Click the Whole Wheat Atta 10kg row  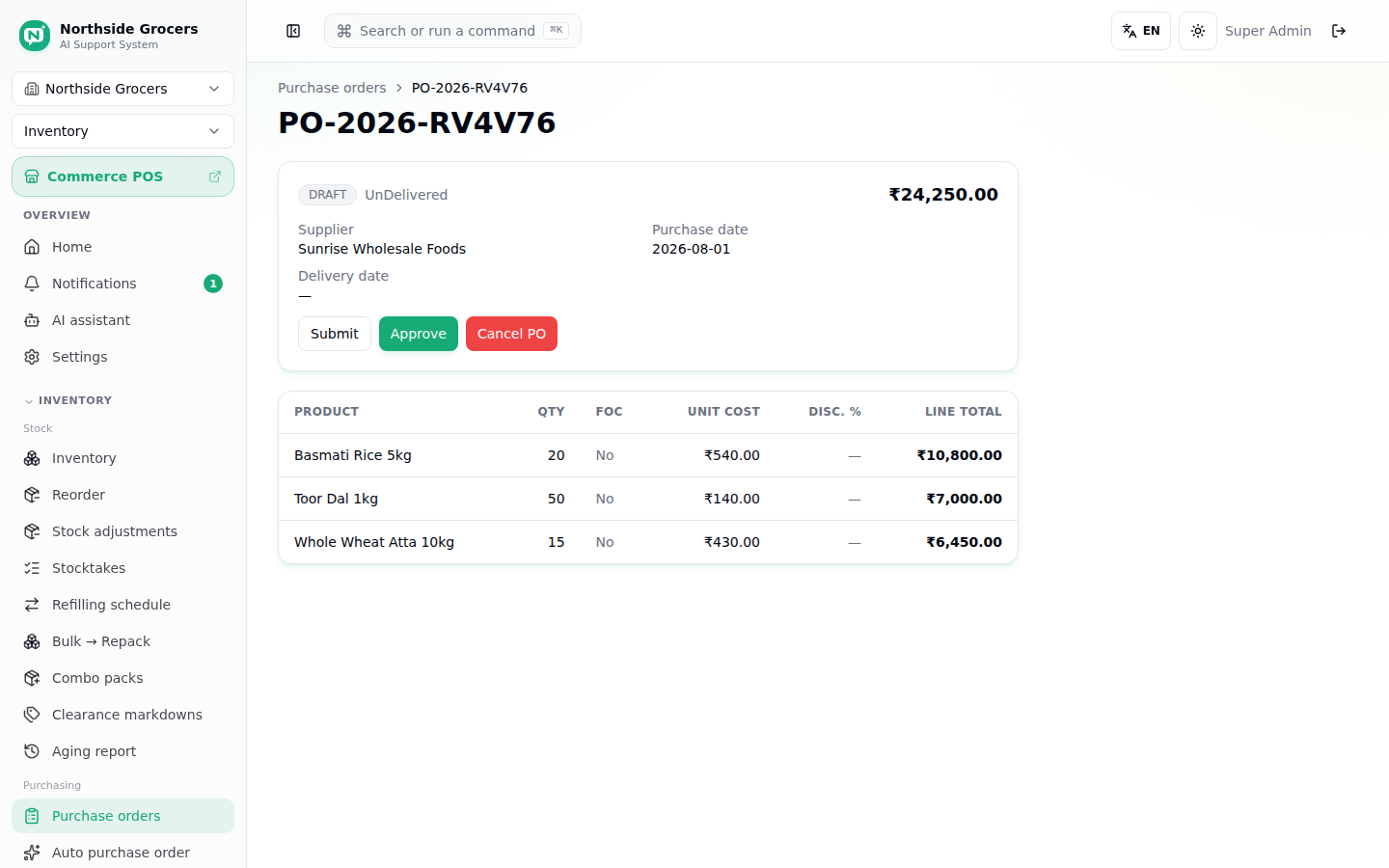648,542
